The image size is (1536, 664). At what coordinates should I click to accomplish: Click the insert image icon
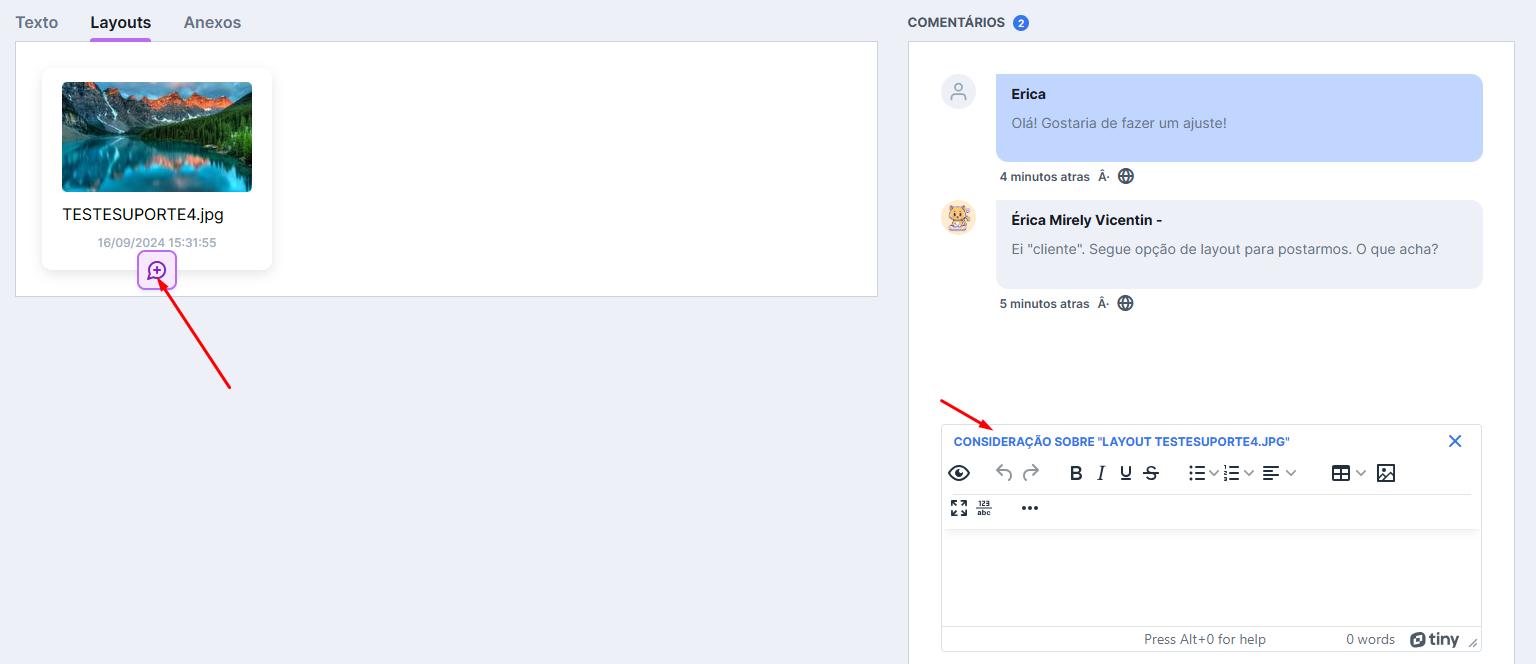pos(1385,473)
